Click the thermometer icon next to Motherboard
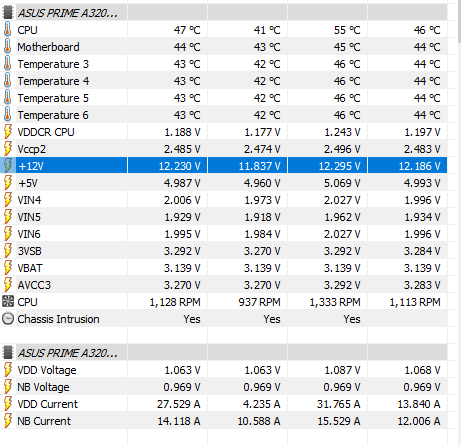 pyautogui.click(x=7, y=47)
